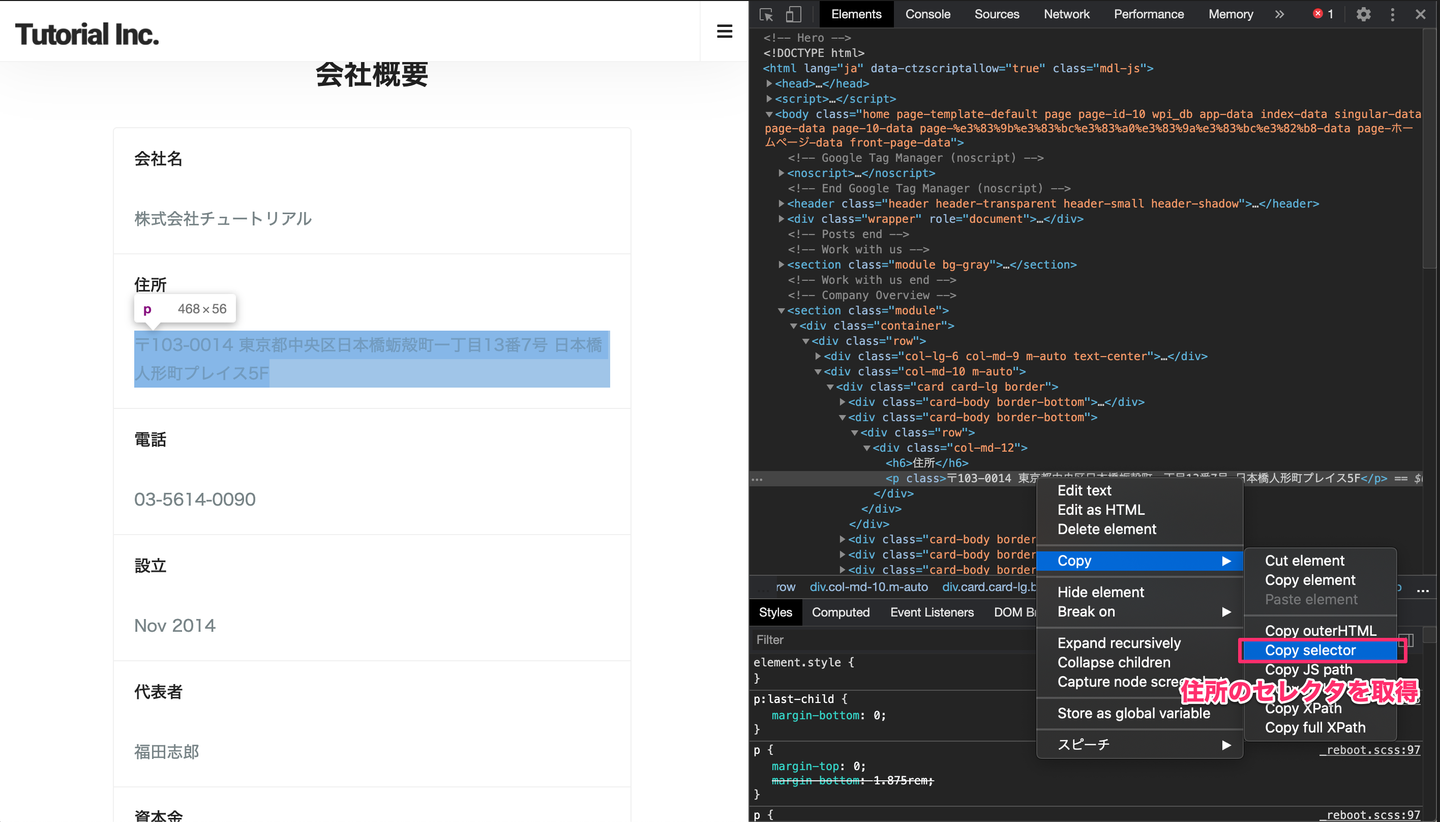Toggle the device toolbar icon
This screenshot has width=1440, height=822.
click(793, 14)
